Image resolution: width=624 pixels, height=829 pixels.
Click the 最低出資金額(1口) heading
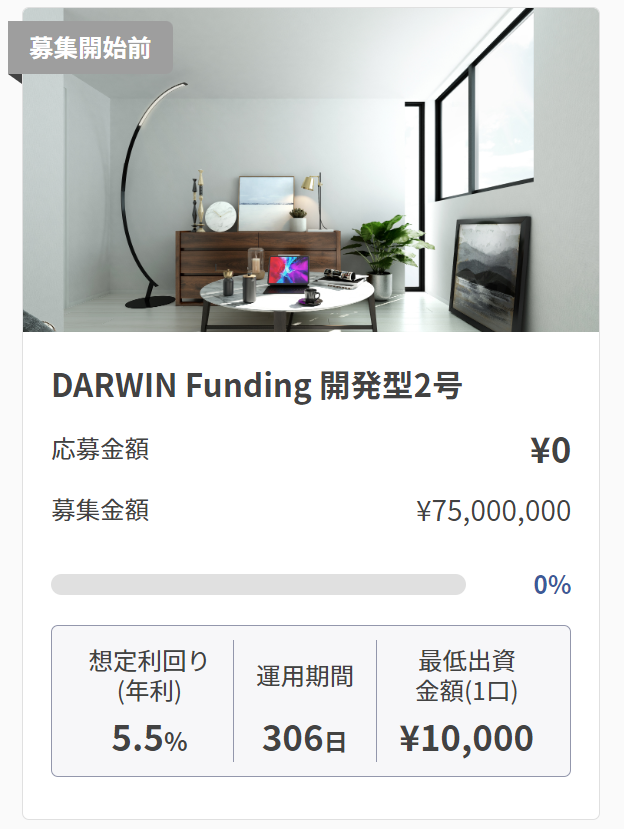click(x=466, y=676)
